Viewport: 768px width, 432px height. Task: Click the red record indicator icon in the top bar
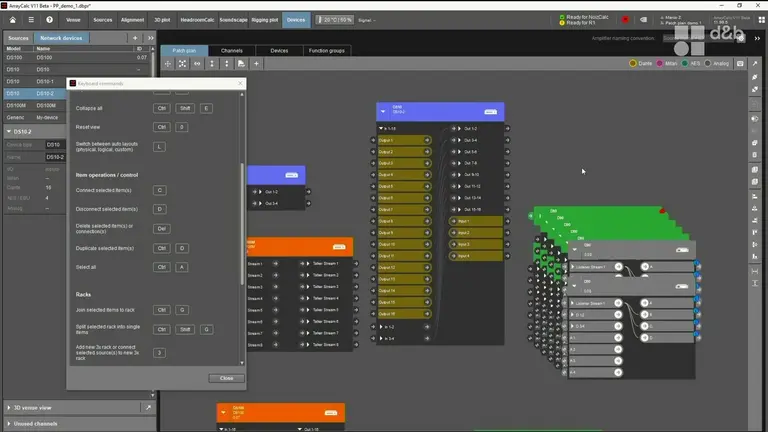pos(625,19)
